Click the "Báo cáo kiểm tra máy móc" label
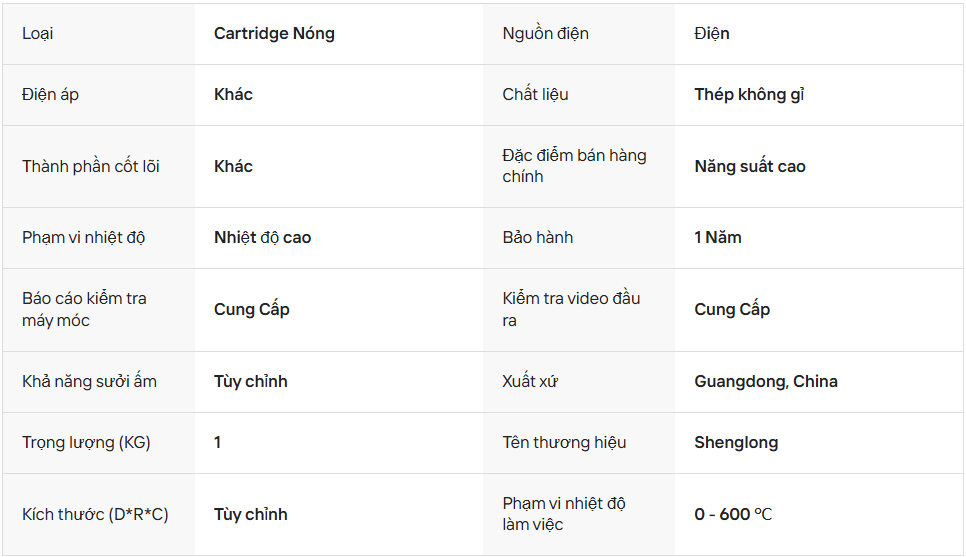The width and height of the screenshot is (966, 557). (x=84, y=309)
